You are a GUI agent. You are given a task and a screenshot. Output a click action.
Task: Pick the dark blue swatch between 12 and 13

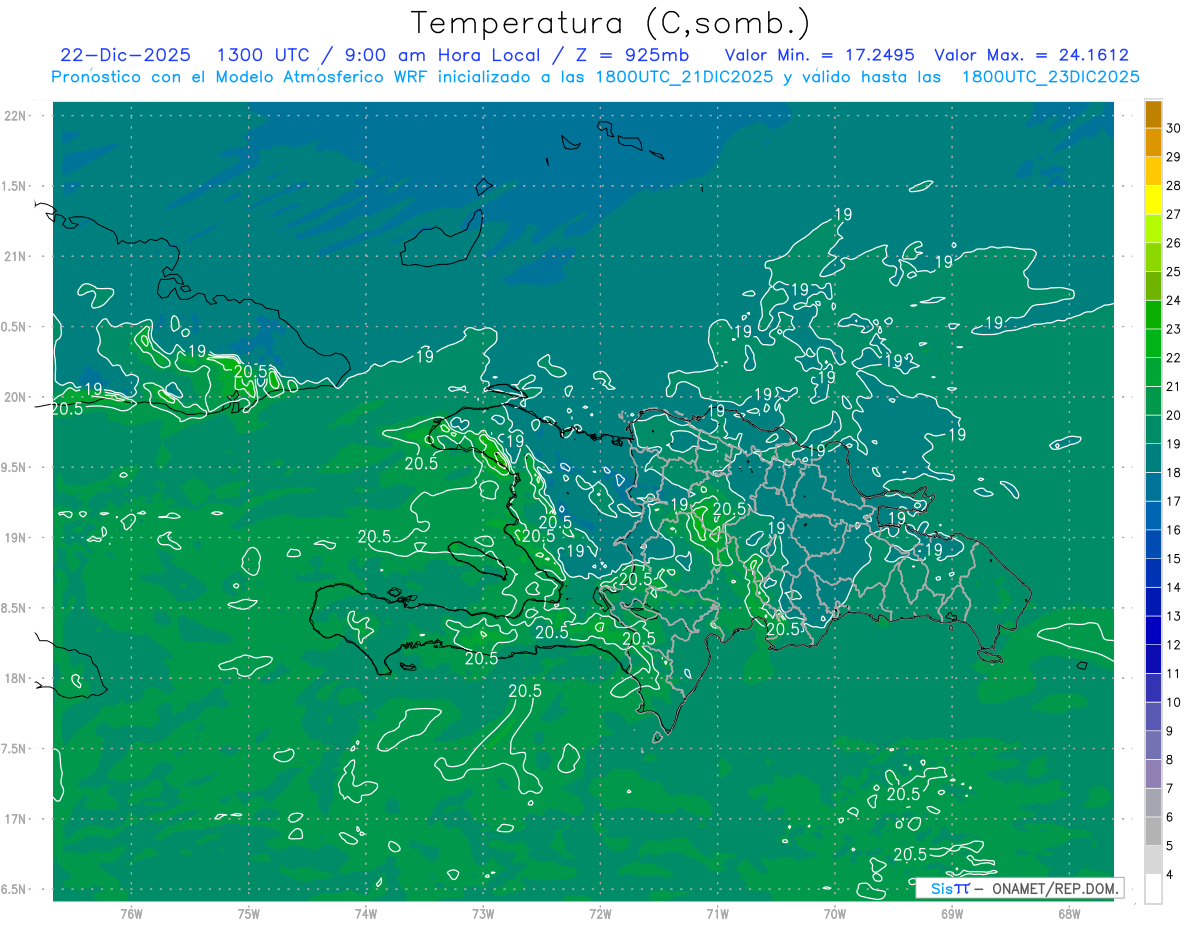(x=1154, y=631)
